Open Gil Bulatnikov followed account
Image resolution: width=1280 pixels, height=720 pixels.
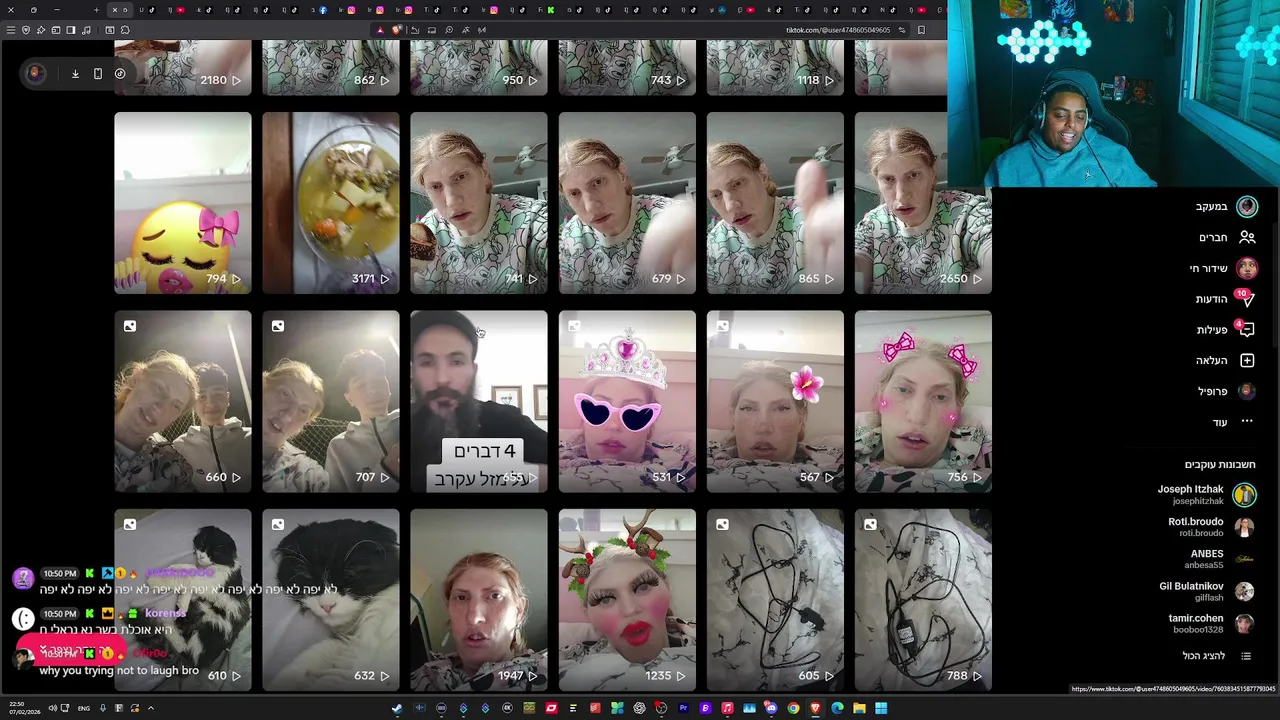(1206, 591)
